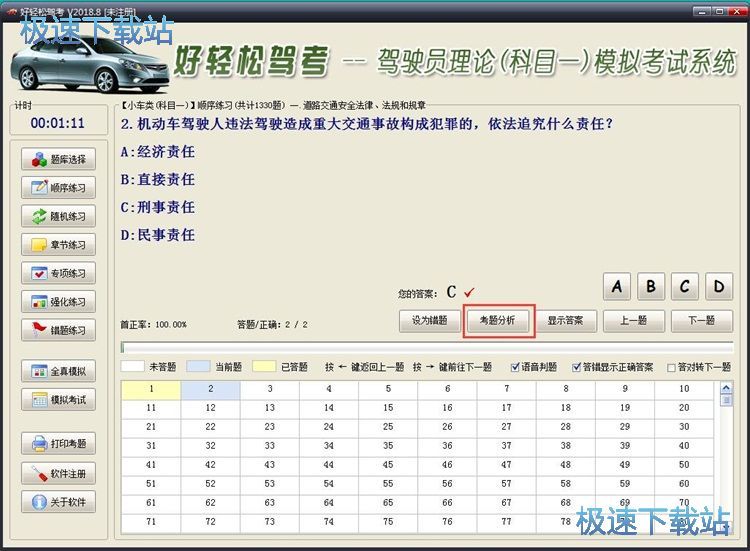The height and width of the screenshot is (551, 750).
Task: Toggle 语音判题 voice judging checkbox
Action: coord(515,367)
